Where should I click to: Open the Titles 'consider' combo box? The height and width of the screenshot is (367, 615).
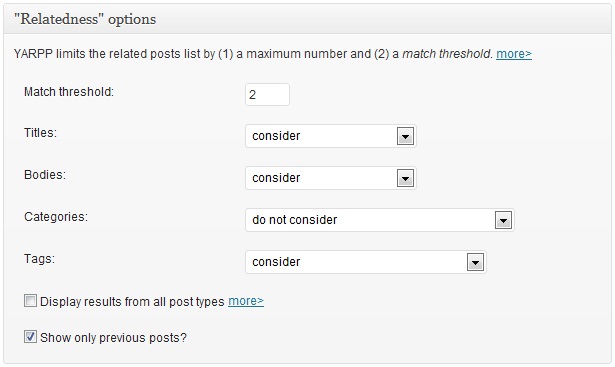pos(331,136)
